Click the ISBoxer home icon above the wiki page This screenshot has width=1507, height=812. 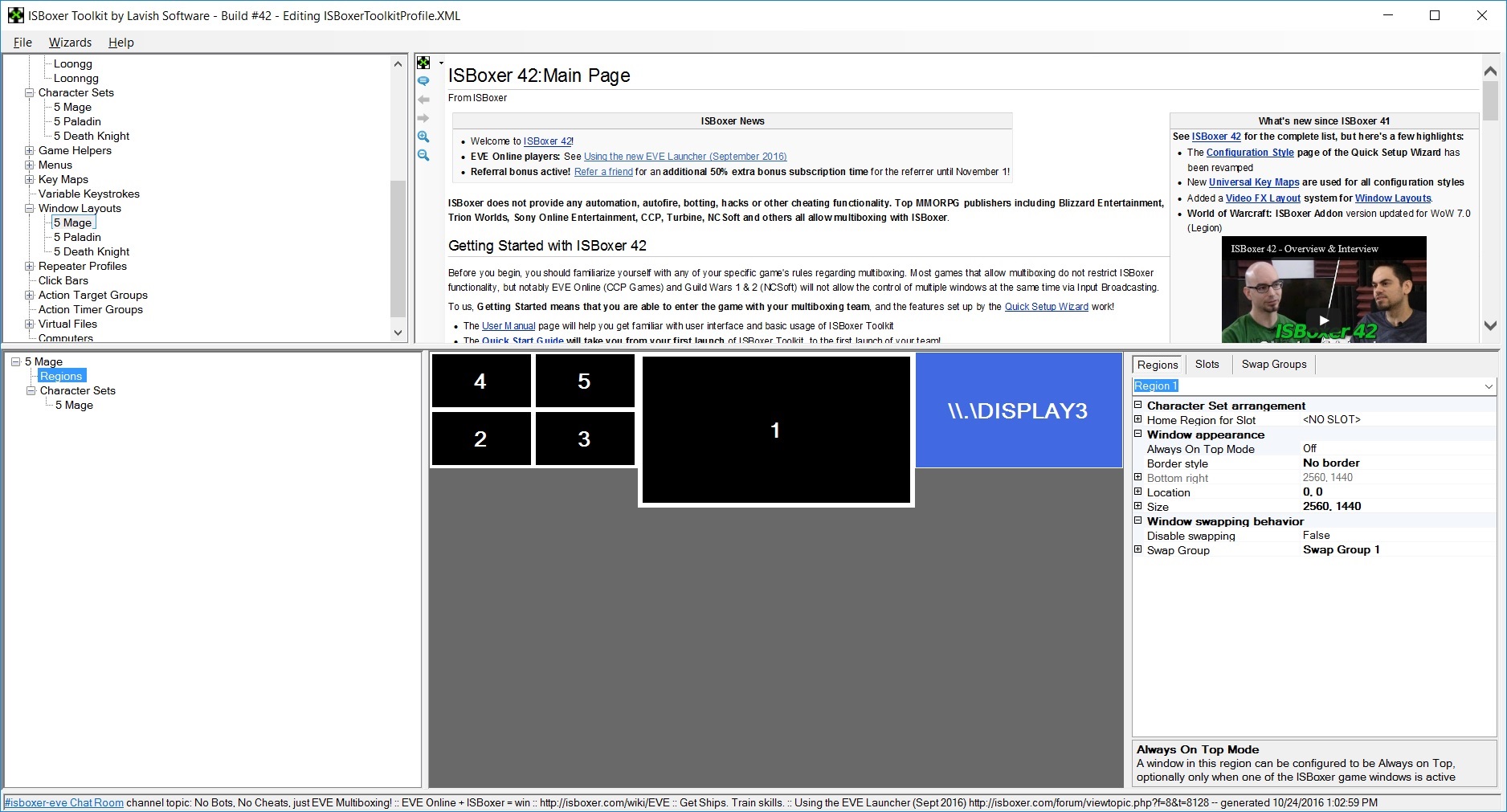pyautogui.click(x=423, y=63)
